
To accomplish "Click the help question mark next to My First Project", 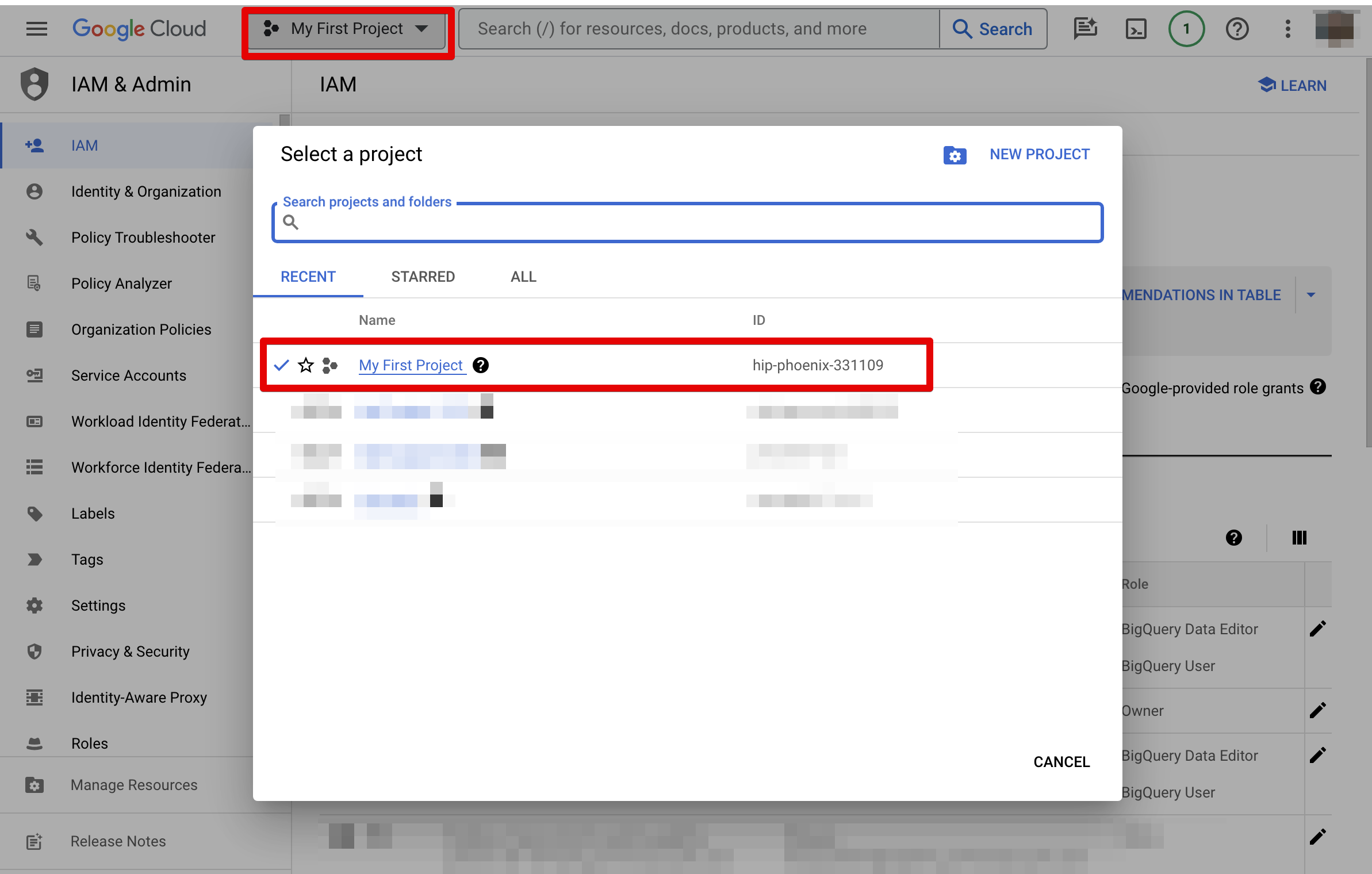I will click(481, 365).
